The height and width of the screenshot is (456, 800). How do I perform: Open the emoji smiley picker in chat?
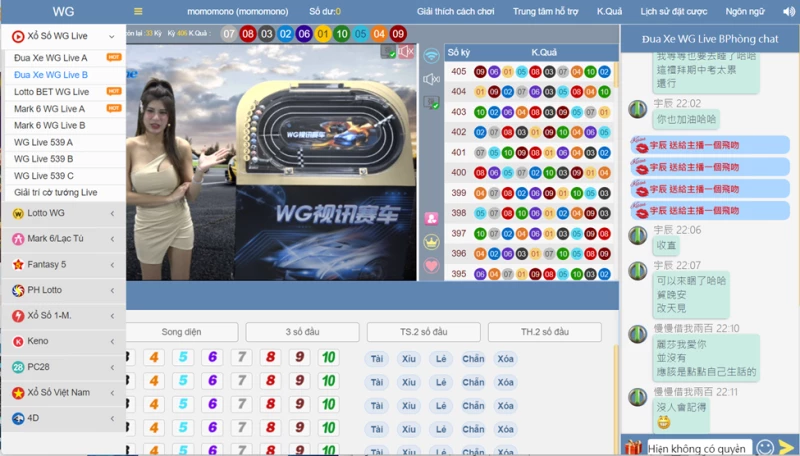click(x=765, y=447)
